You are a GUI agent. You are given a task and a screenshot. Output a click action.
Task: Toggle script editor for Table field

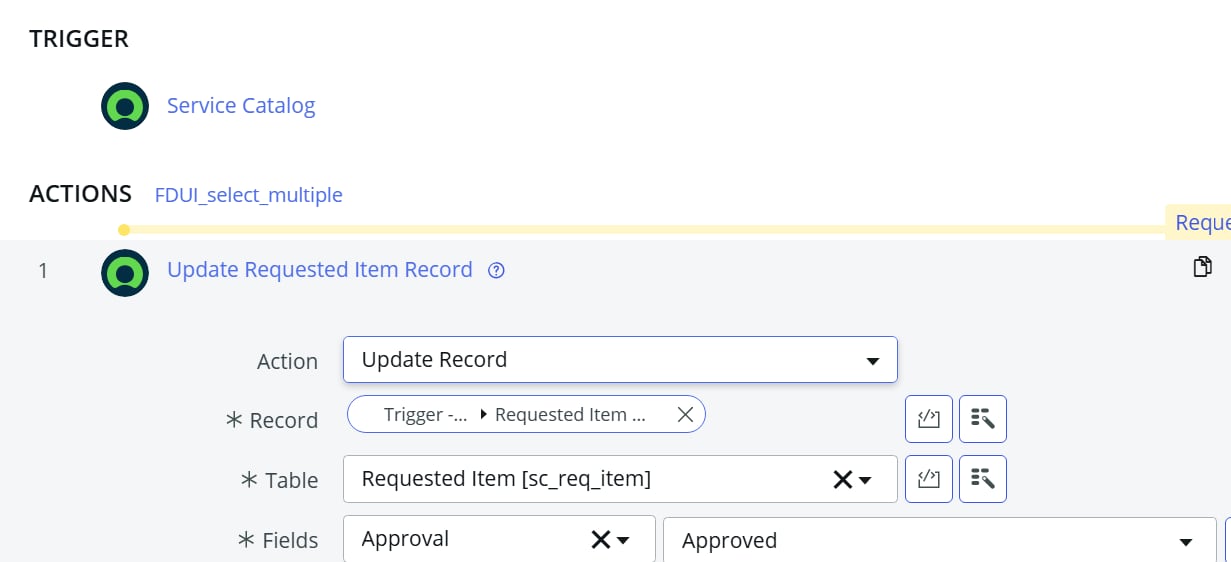click(929, 479)
